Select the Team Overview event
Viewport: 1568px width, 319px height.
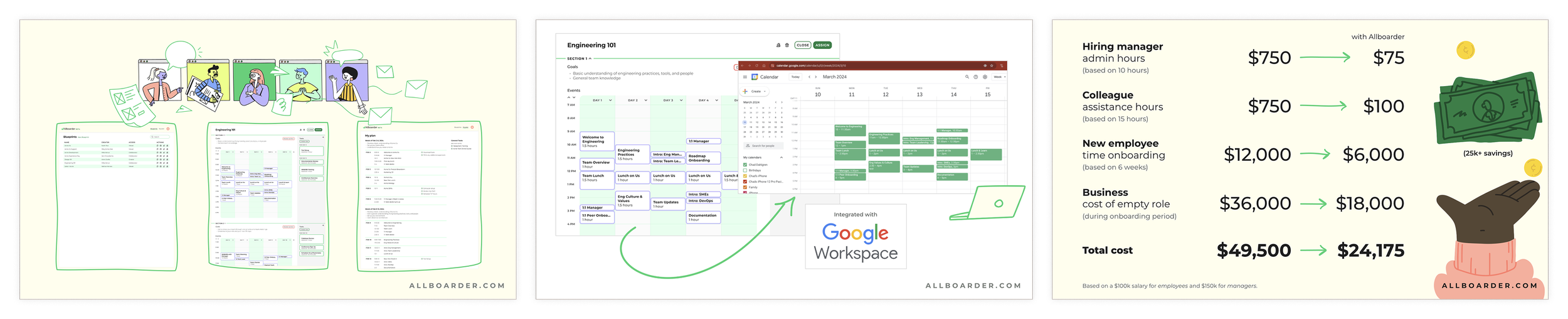coord(597,164)
